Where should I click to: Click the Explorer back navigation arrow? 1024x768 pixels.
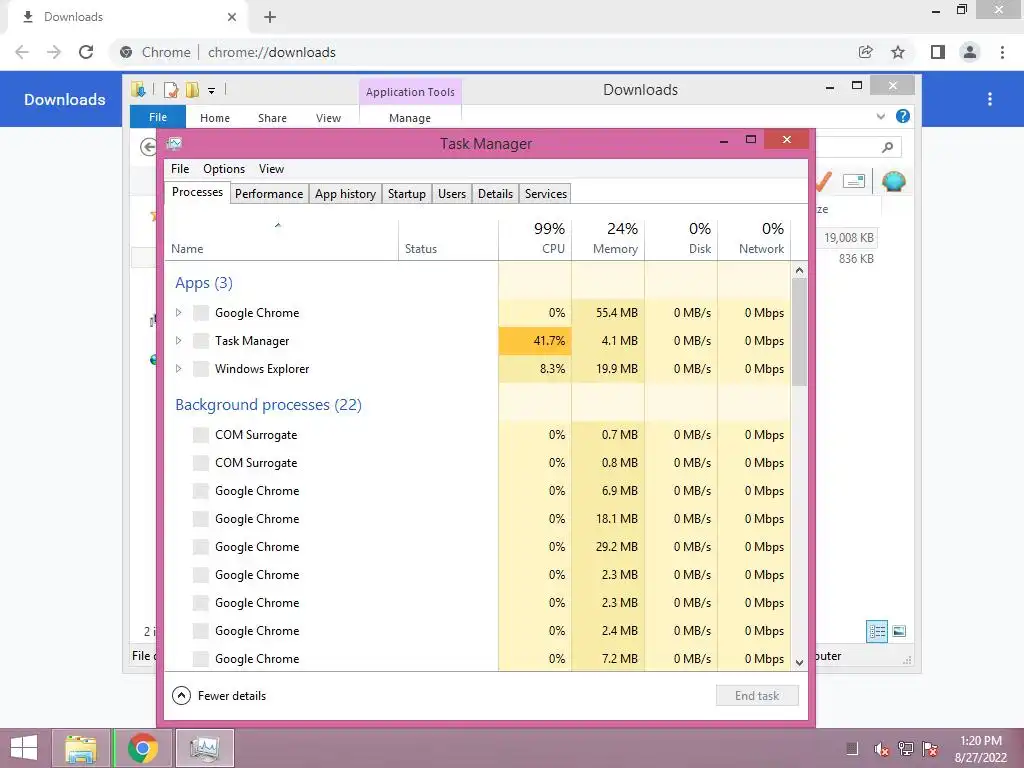pyautogui.click(x=148, y=147)
